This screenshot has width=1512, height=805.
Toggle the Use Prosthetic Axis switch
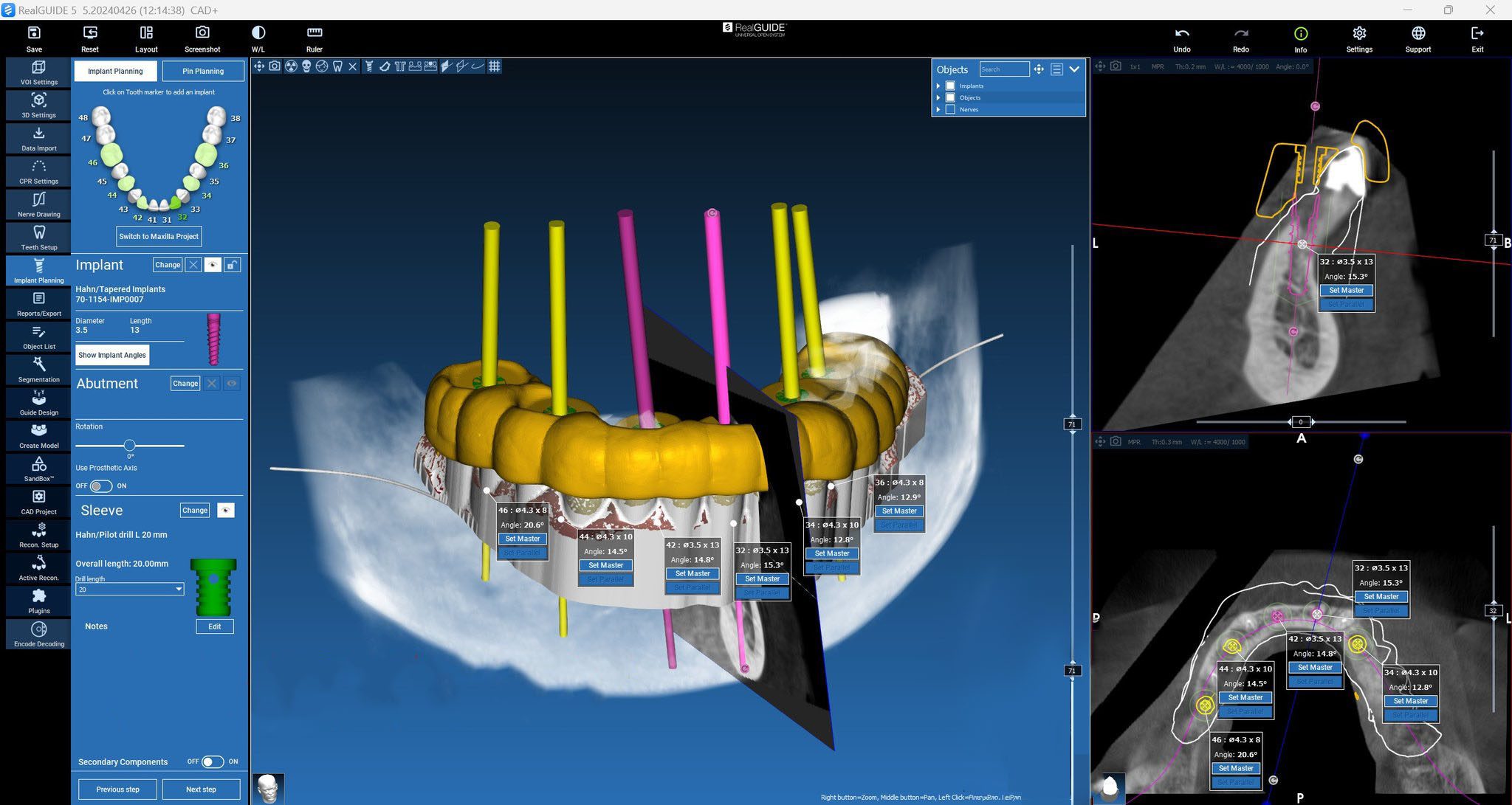(x=101, y=486)
